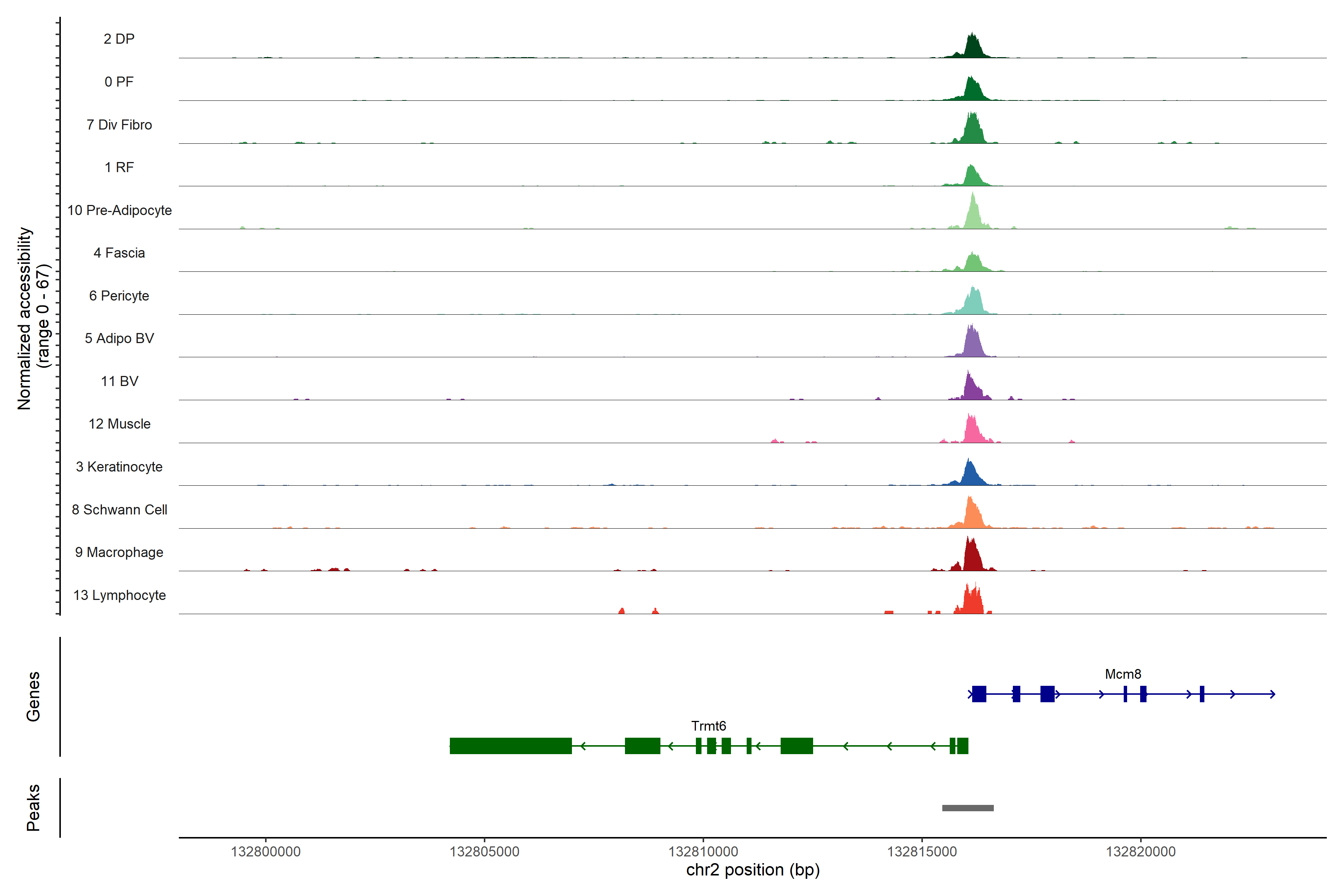This screenshot has width=1344, height=896.
Task: Click the Genes panel label
Action: [x=33, y=697]
